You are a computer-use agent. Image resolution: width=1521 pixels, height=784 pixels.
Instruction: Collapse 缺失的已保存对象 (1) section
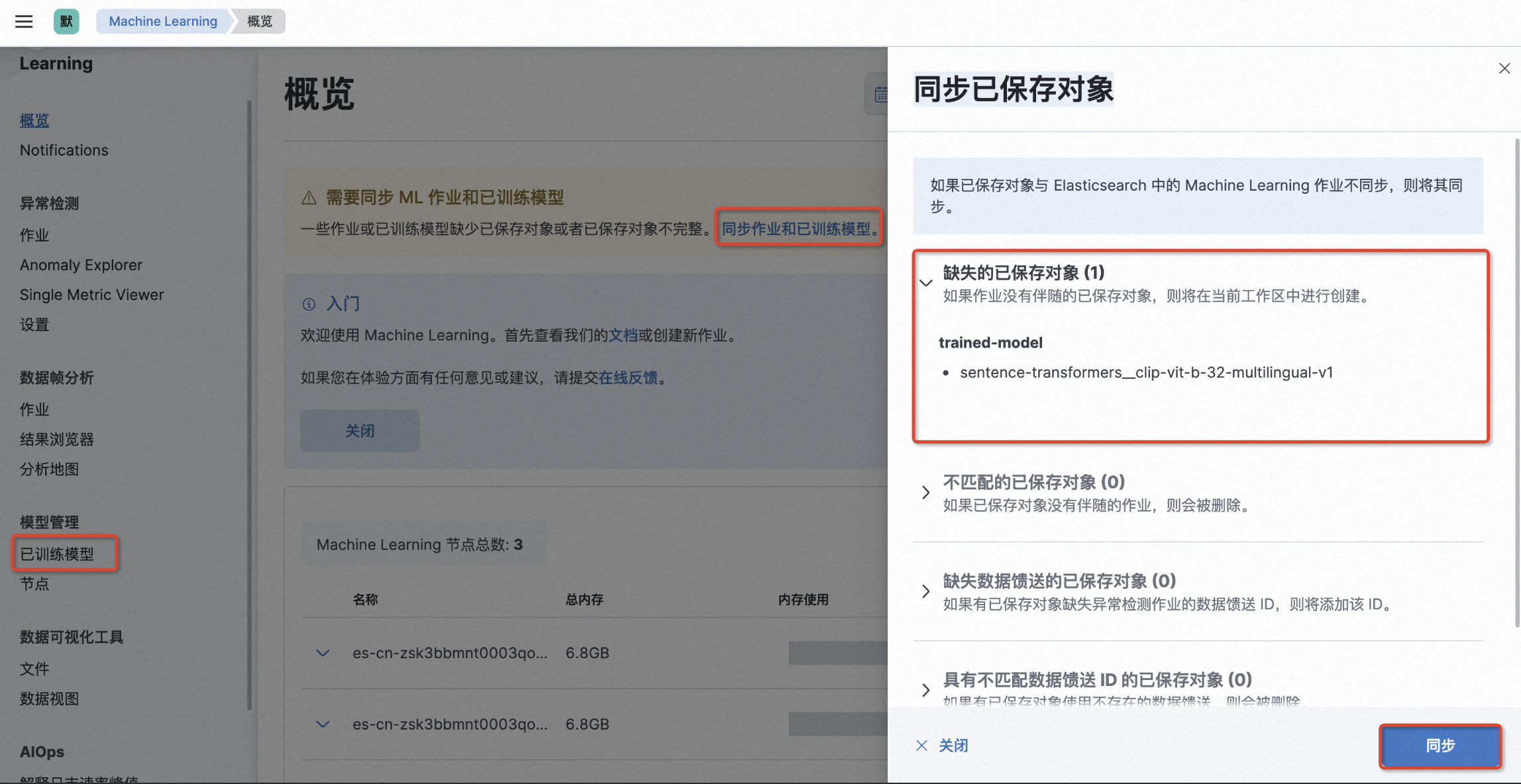point(925,283)
